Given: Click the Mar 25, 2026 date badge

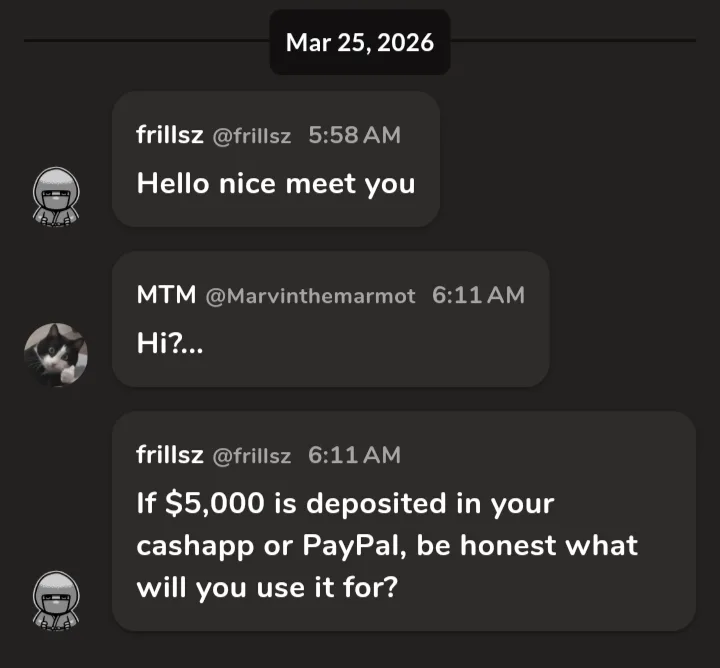Looking at the screenshot, I should [360, 43].
